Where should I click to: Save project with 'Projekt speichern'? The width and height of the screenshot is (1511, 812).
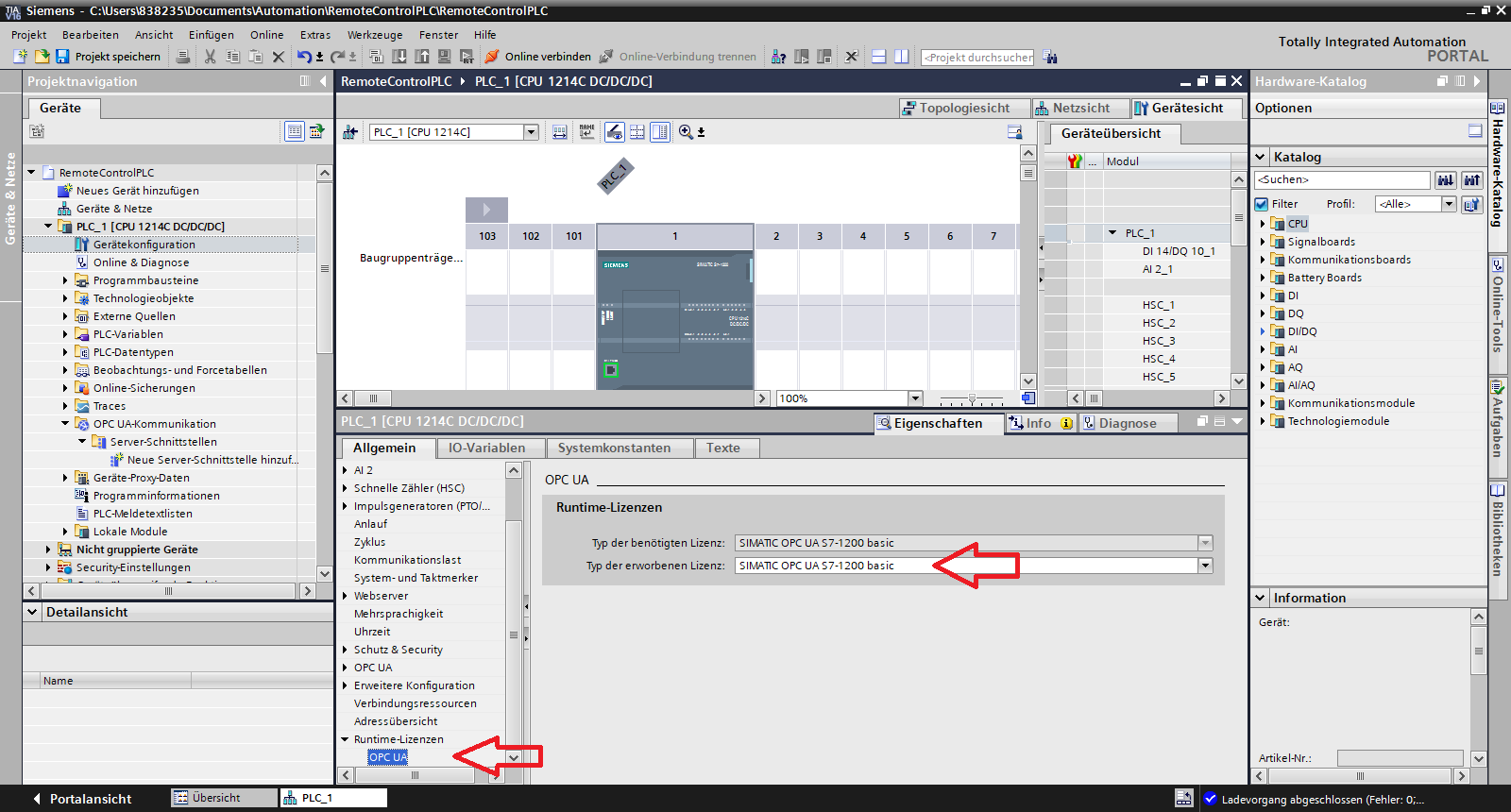[x=108, y=57]
